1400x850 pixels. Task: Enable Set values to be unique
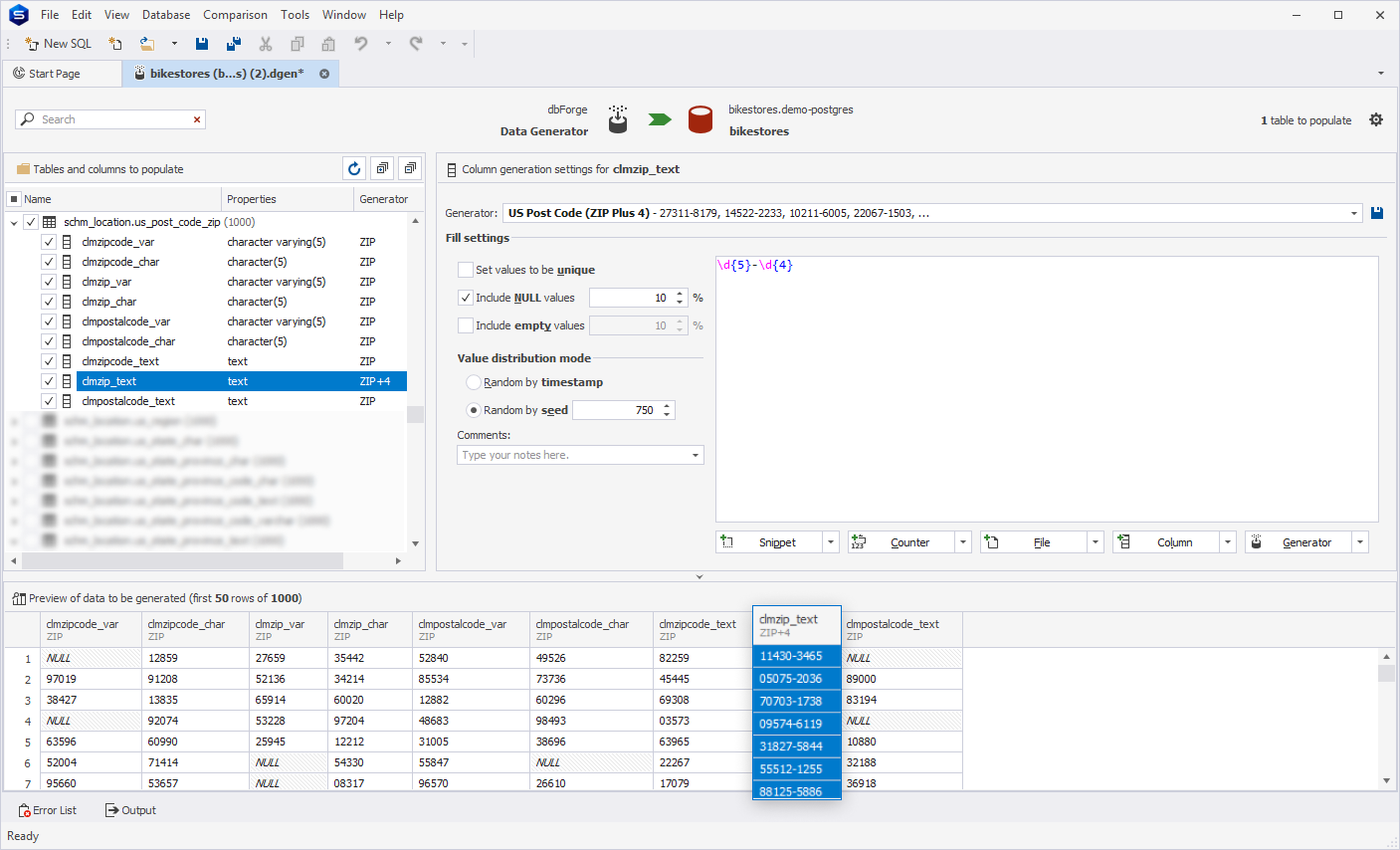tap(465, 270)
